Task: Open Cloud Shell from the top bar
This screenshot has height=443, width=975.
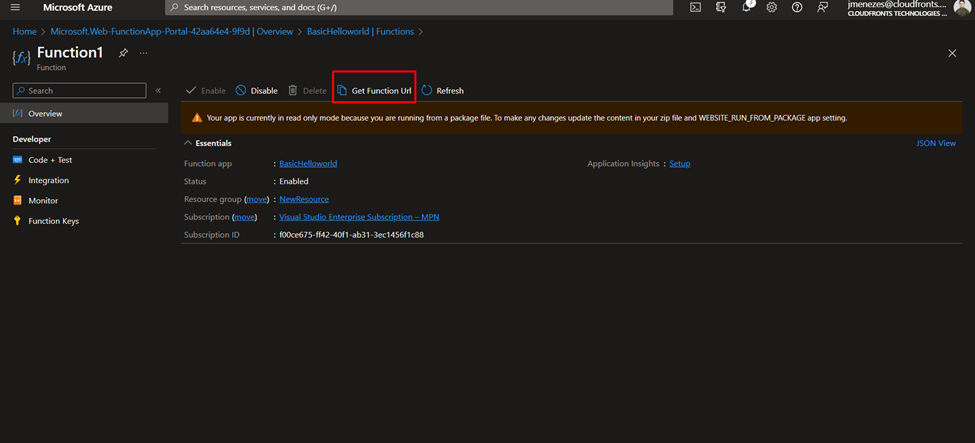Action: (696, 7)
